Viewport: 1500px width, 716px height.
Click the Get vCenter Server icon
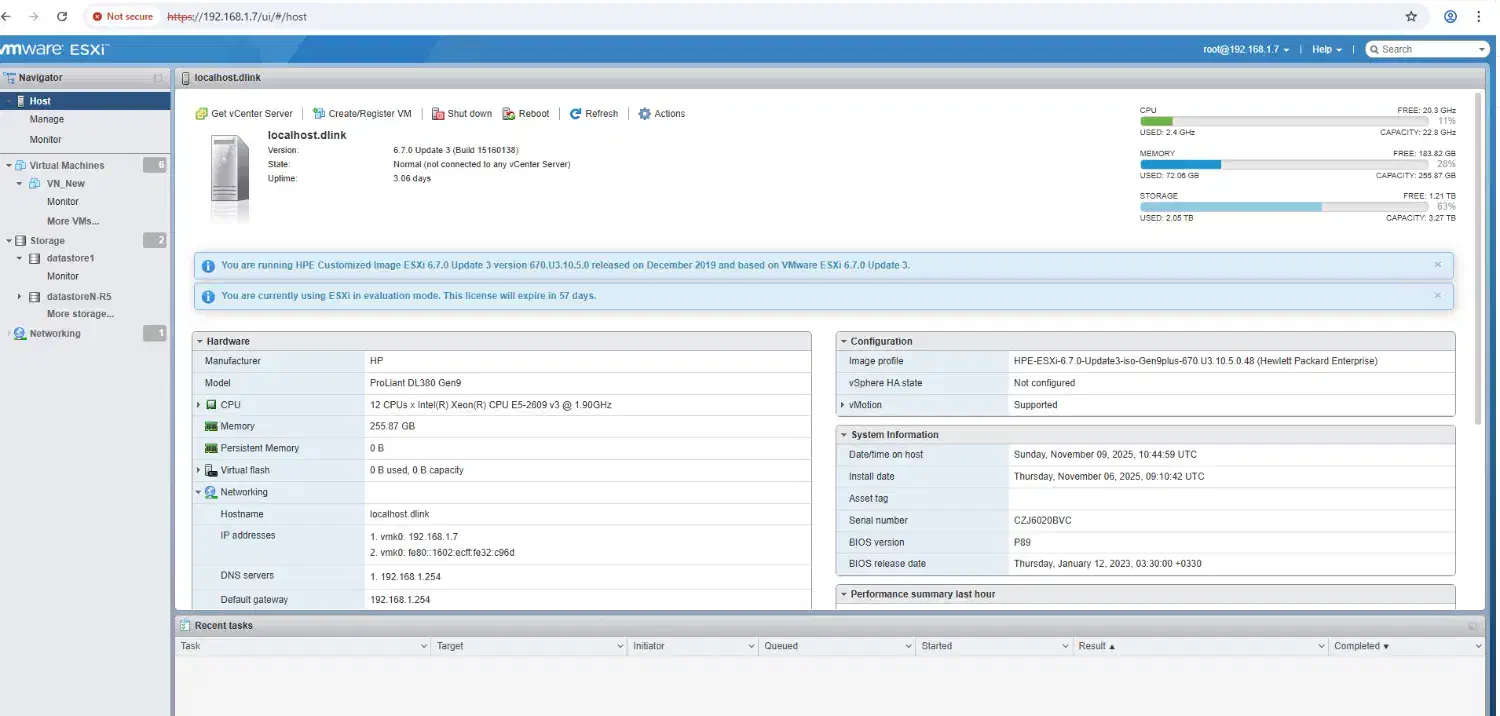click(201, 114)
